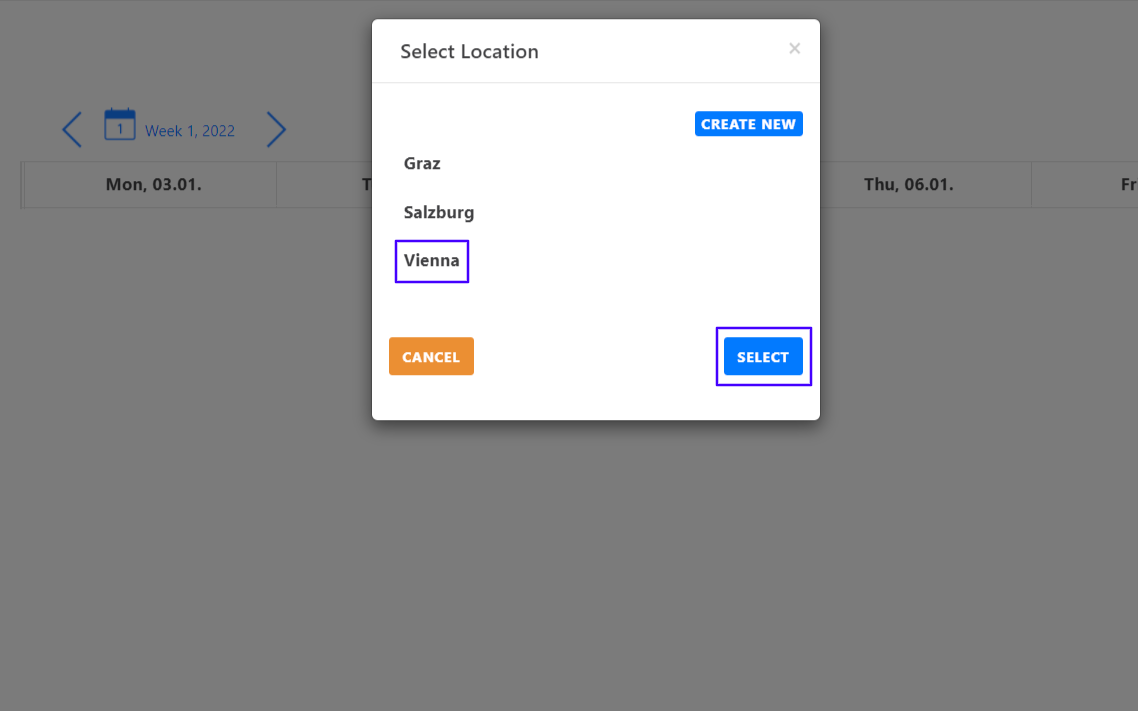Confirm with the blue SELECT button
The image size is (1138, 711).
pyautogui.click(x=763, y=356)
